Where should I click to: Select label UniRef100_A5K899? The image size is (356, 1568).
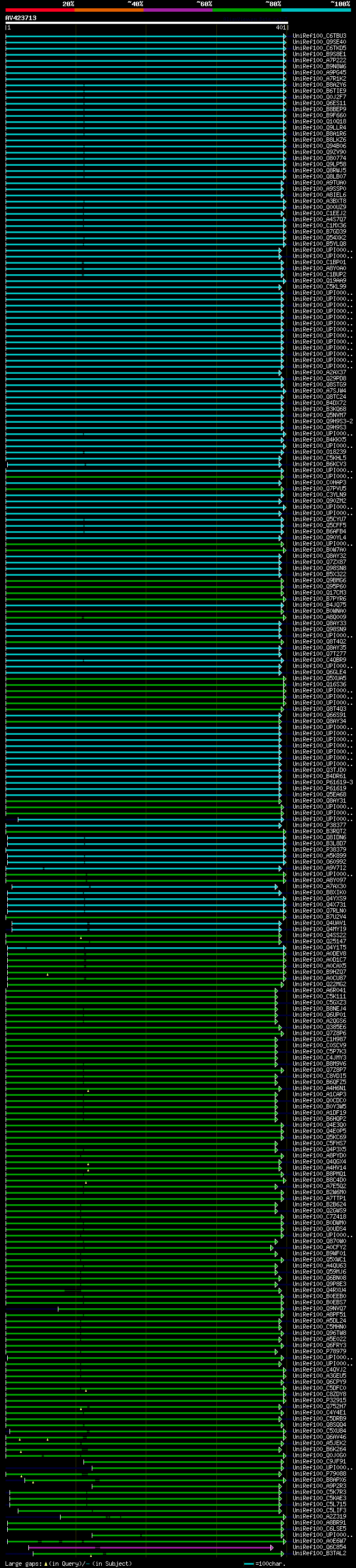[319, 855]
